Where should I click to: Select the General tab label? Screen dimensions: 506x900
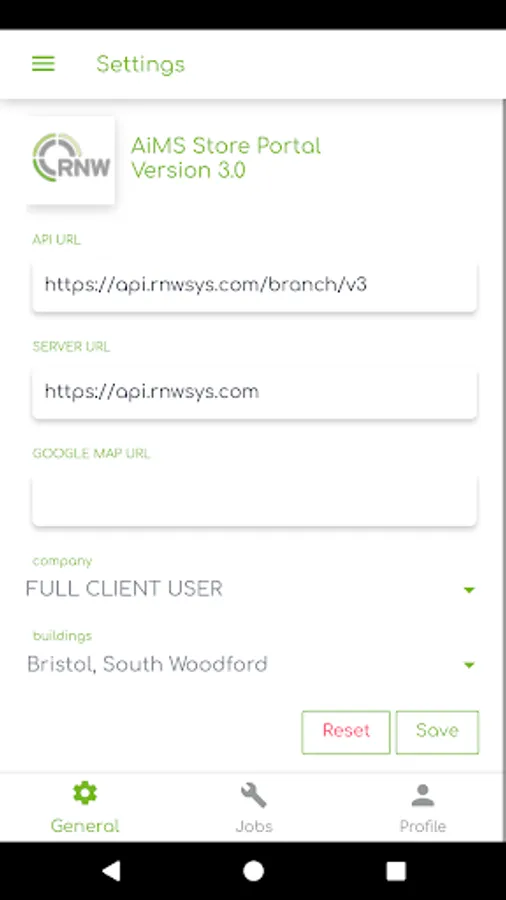(85, 827)
